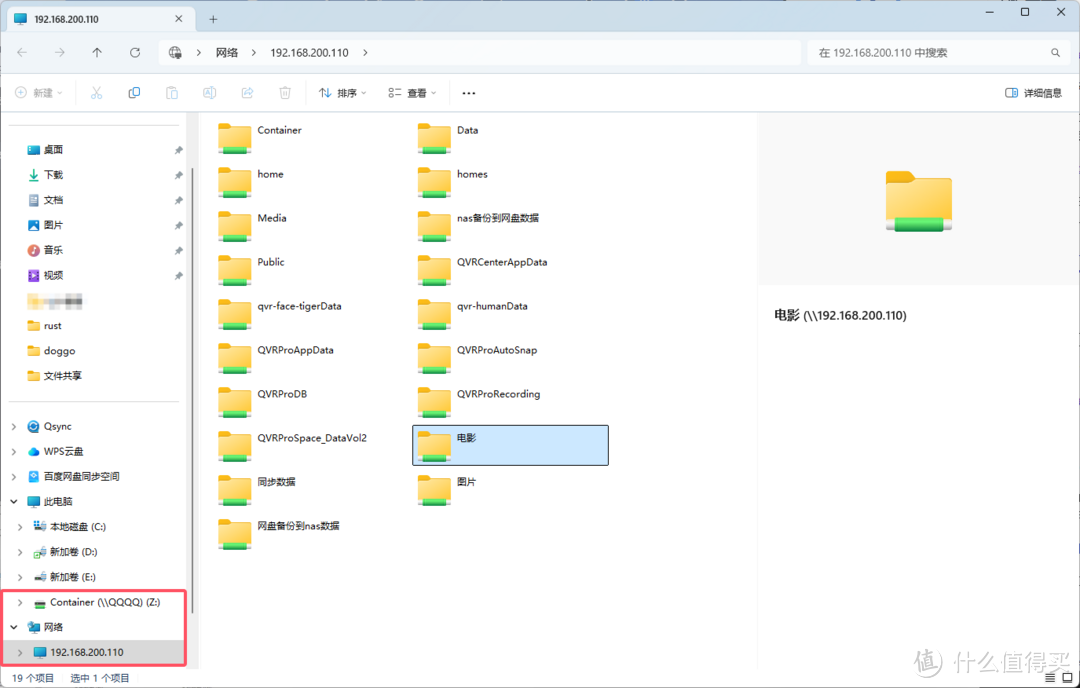
Task: Go up one directory level arrow
Action: click(x=97, y=53)
